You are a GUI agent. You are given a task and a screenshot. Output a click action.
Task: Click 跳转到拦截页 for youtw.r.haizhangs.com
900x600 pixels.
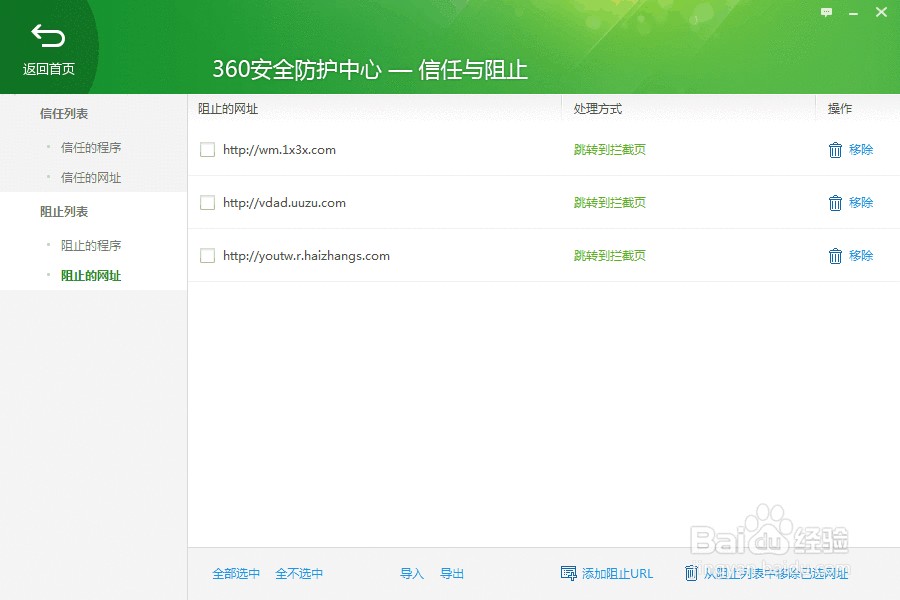(x=610, y=256)
